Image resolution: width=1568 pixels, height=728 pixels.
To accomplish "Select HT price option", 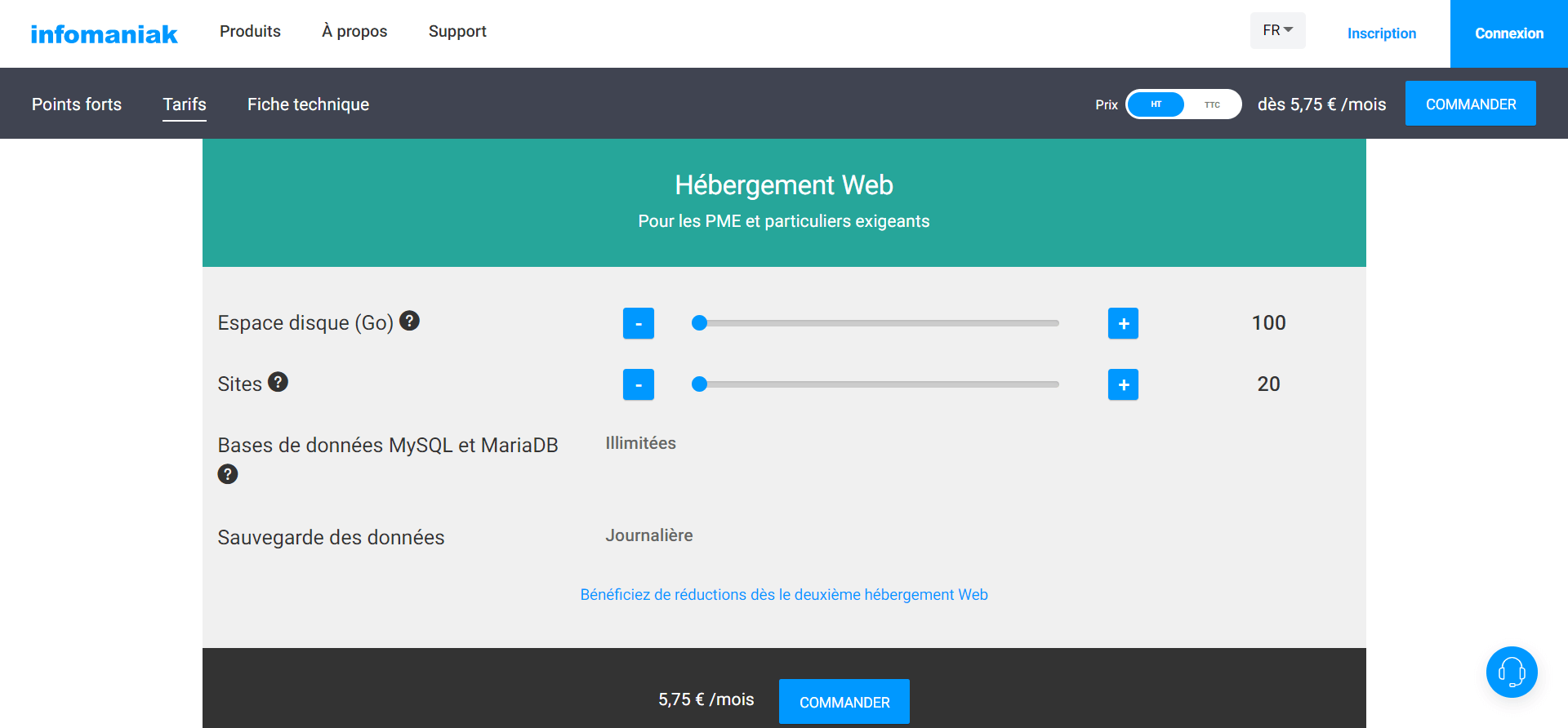I will 1156,104.
